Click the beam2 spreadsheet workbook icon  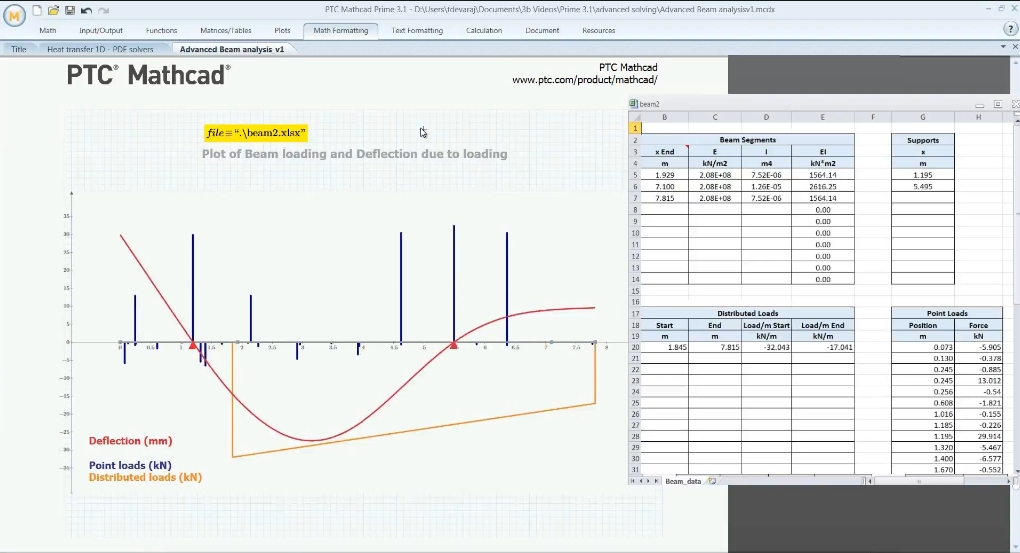[x=633, y=103]
